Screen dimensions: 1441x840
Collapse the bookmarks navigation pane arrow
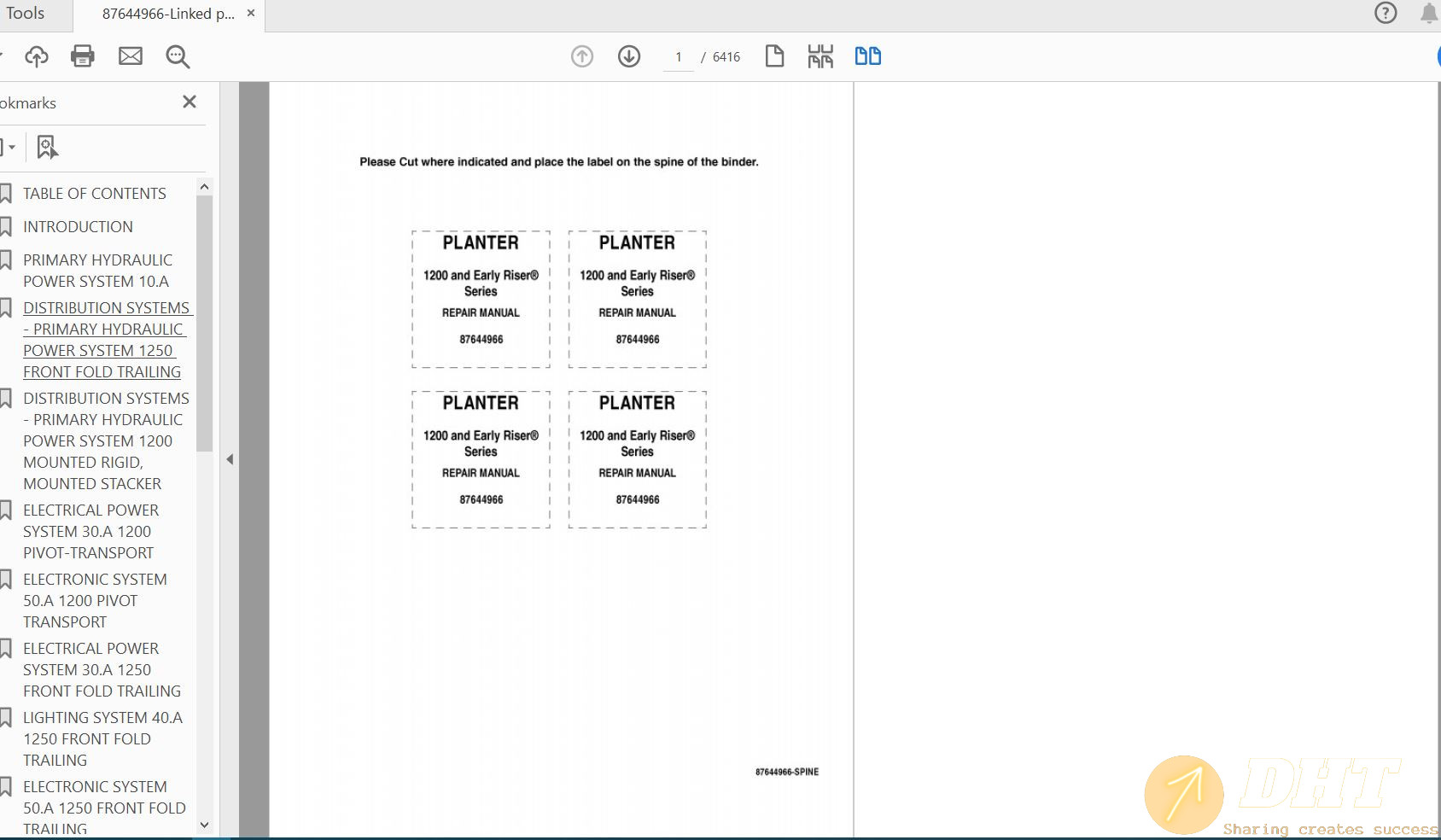tap(230, 459)
